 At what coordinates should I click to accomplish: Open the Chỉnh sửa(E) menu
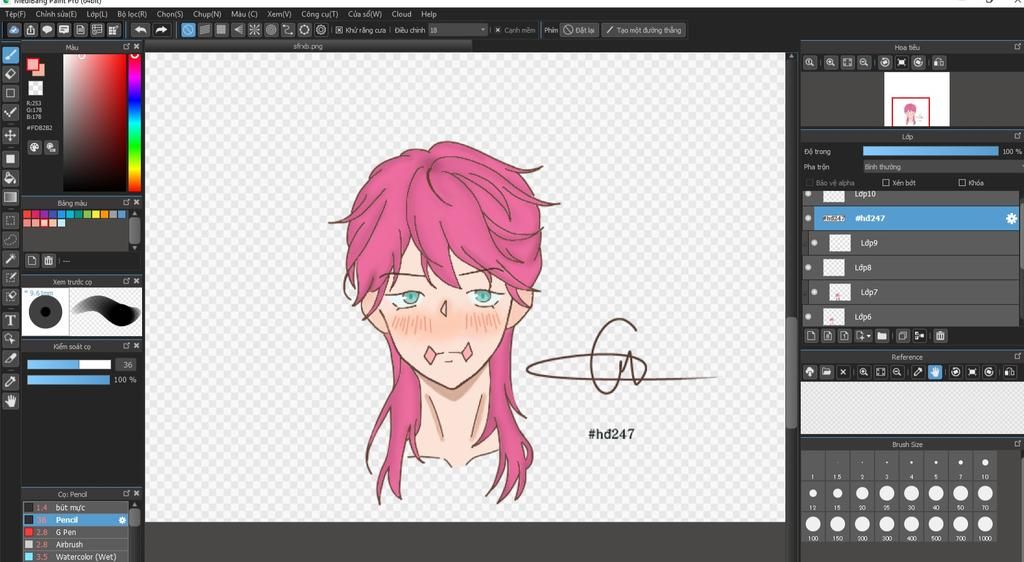coord(56,14)
